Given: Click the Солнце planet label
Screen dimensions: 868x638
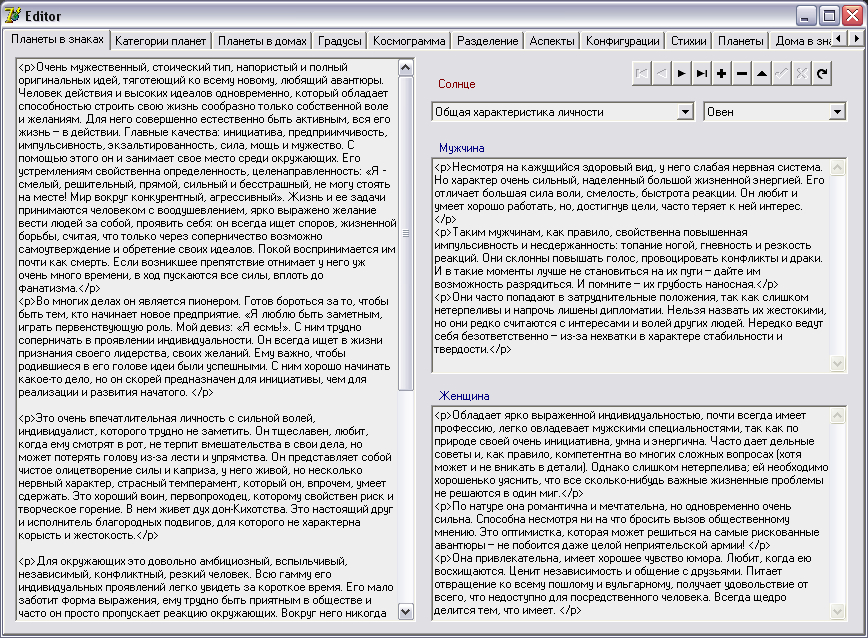Looking at the screenshot, I should (457, 84).
